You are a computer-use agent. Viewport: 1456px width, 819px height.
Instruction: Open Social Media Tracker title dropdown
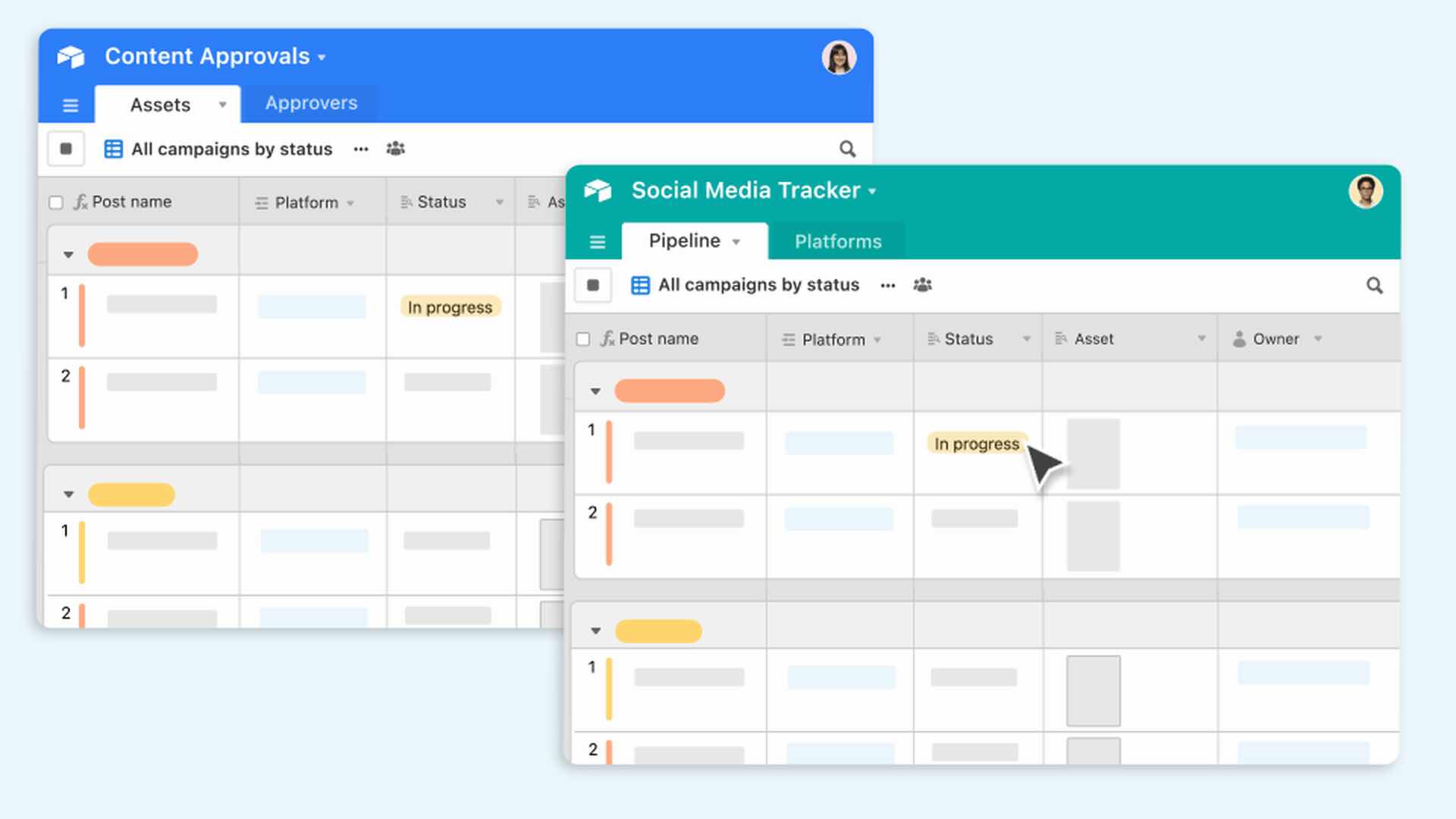tap(872, 192)
